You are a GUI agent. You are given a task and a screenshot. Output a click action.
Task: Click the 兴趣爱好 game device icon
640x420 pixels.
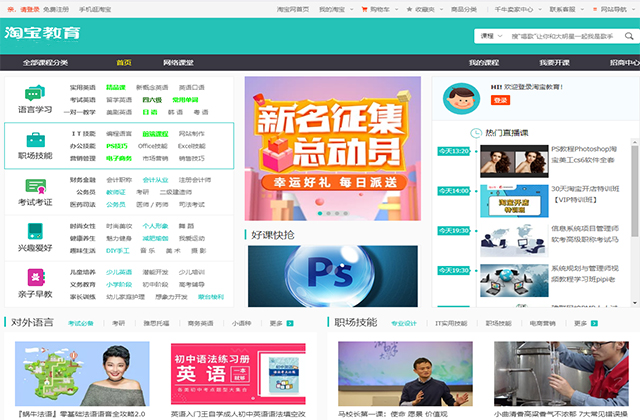pos(35,231)
